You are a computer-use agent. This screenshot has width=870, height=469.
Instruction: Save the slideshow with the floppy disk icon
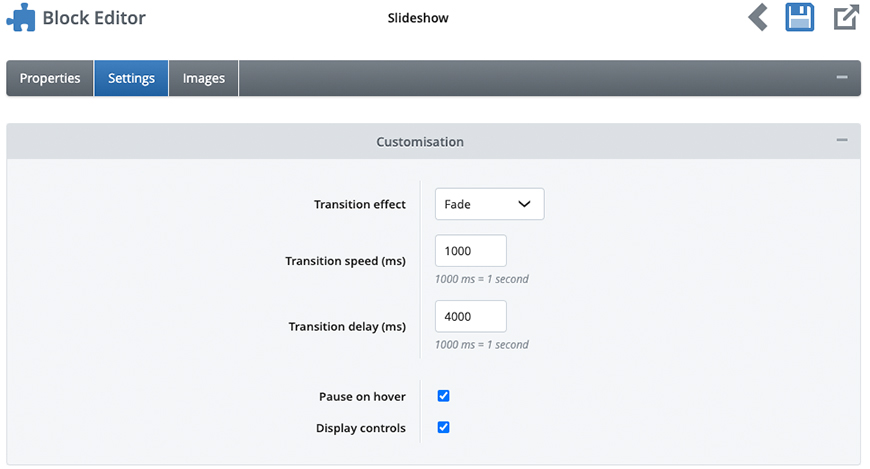point(800,17)
